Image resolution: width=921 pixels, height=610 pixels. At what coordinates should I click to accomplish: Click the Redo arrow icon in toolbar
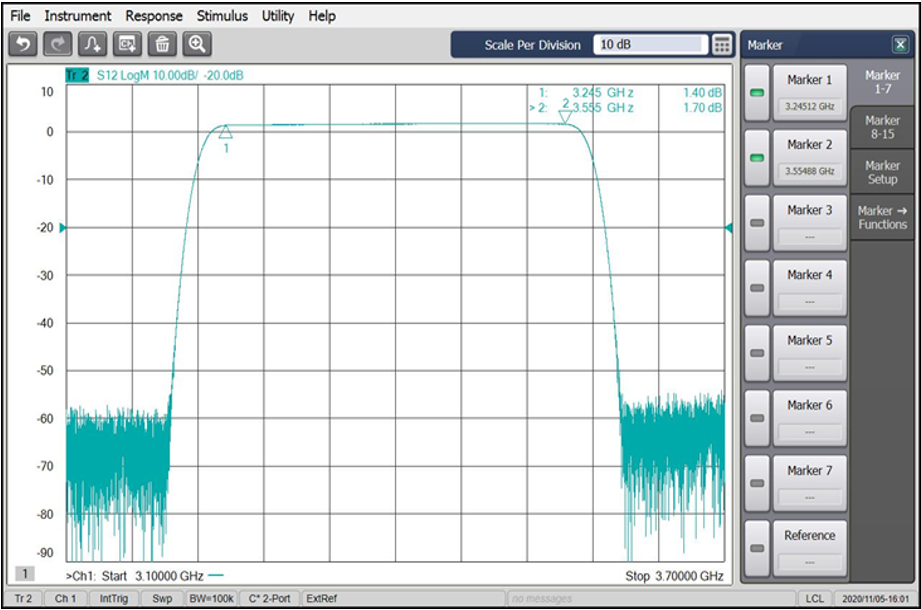(x=58, y=44)
